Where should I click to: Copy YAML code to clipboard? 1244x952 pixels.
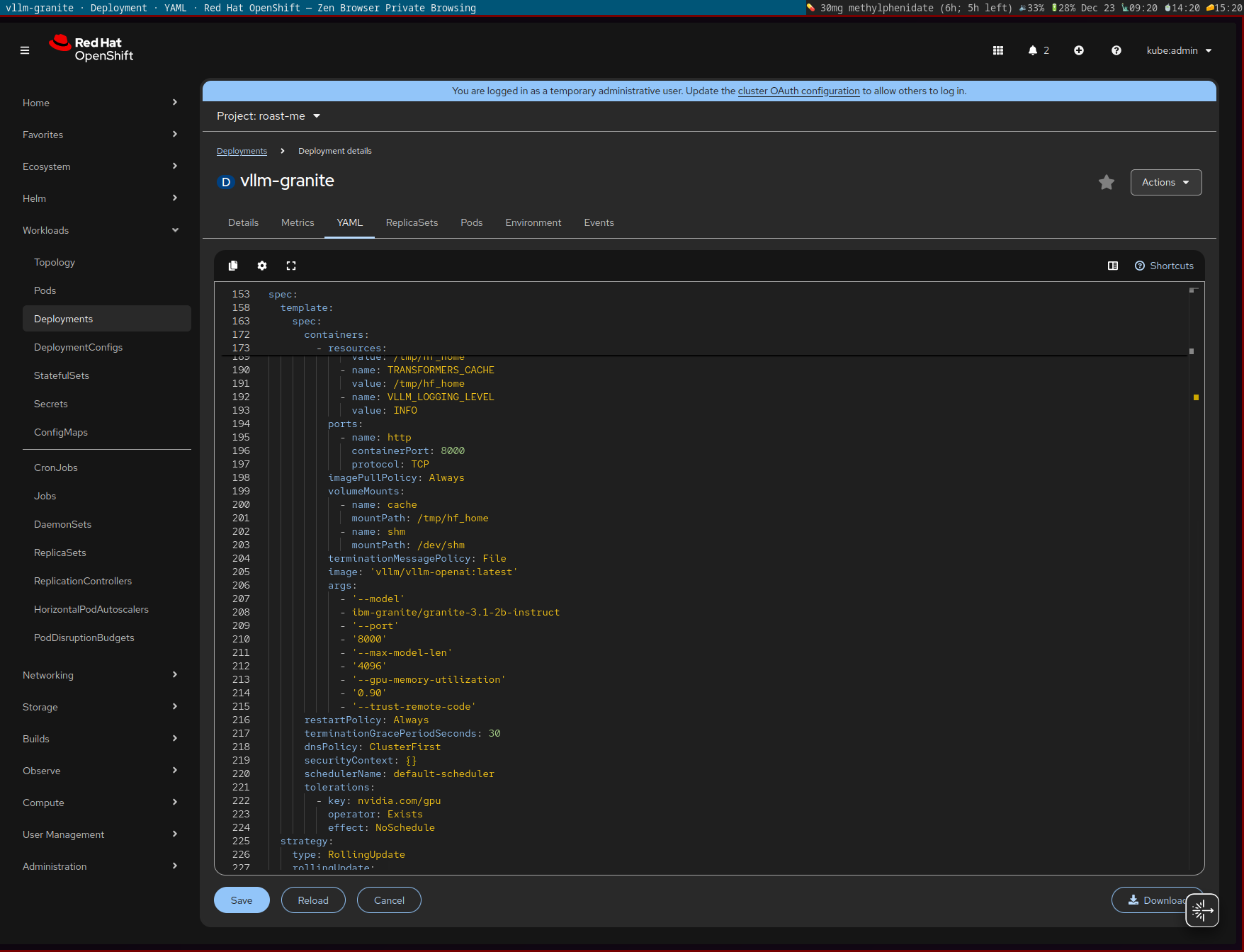(x=233, y=266)
